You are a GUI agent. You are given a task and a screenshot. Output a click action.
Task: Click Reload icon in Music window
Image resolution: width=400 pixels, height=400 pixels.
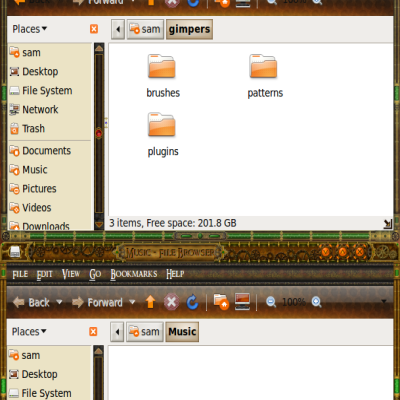(x=192, y=302)
